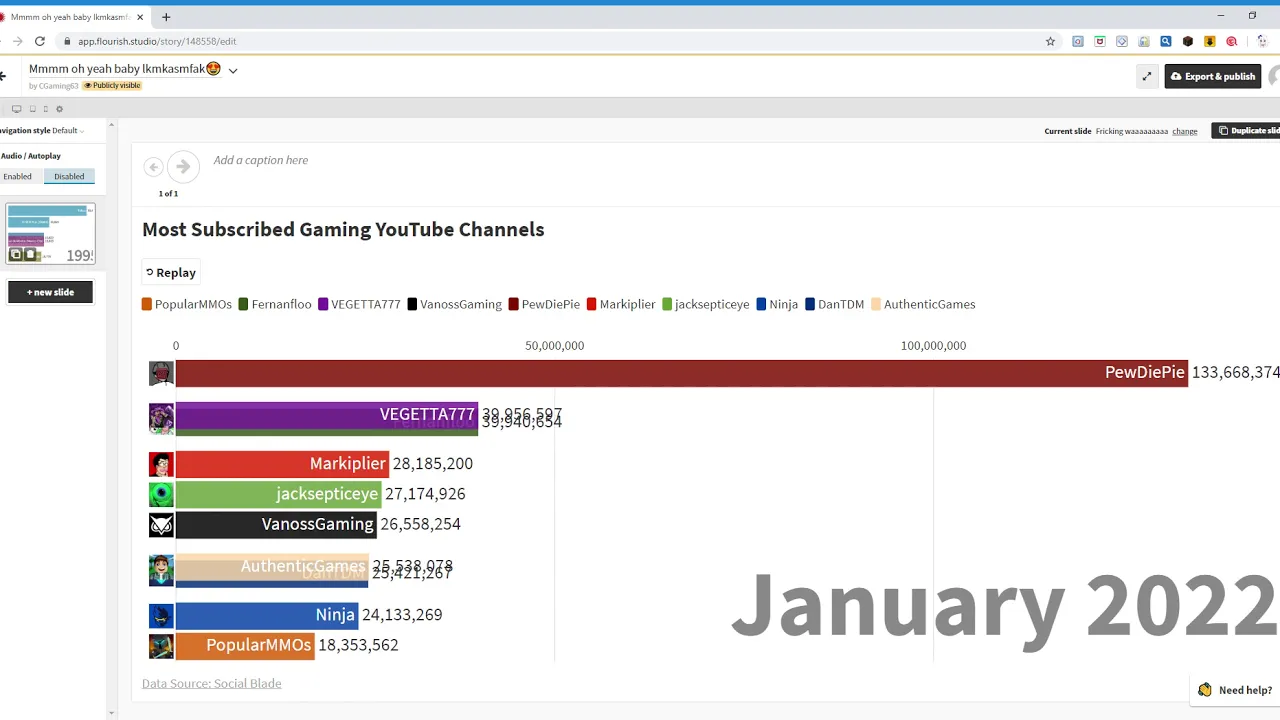The width and height of the screenshot is (1280, 720).
Task: Click the chart title text
Action: pyautogui.click(x=343, y=230)
